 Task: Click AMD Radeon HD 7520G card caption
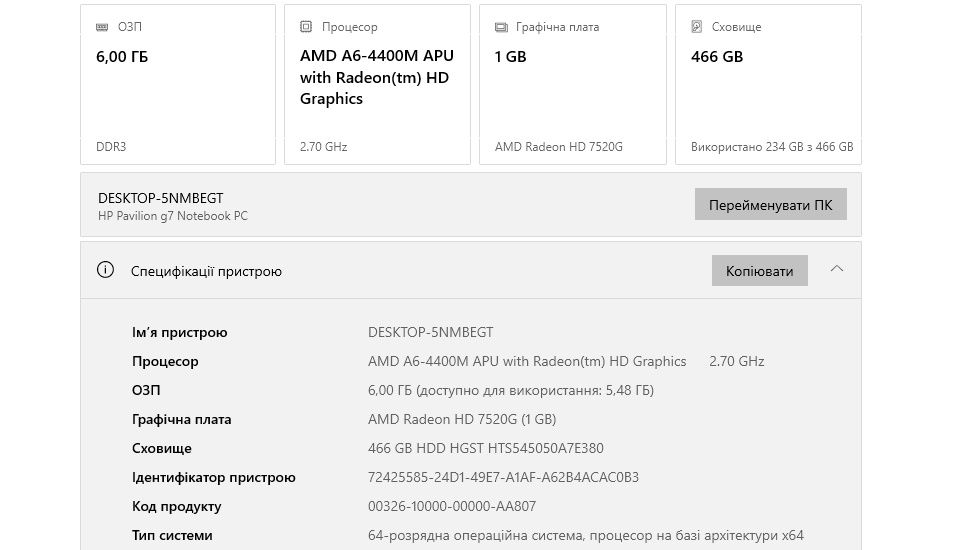[558, 147]
